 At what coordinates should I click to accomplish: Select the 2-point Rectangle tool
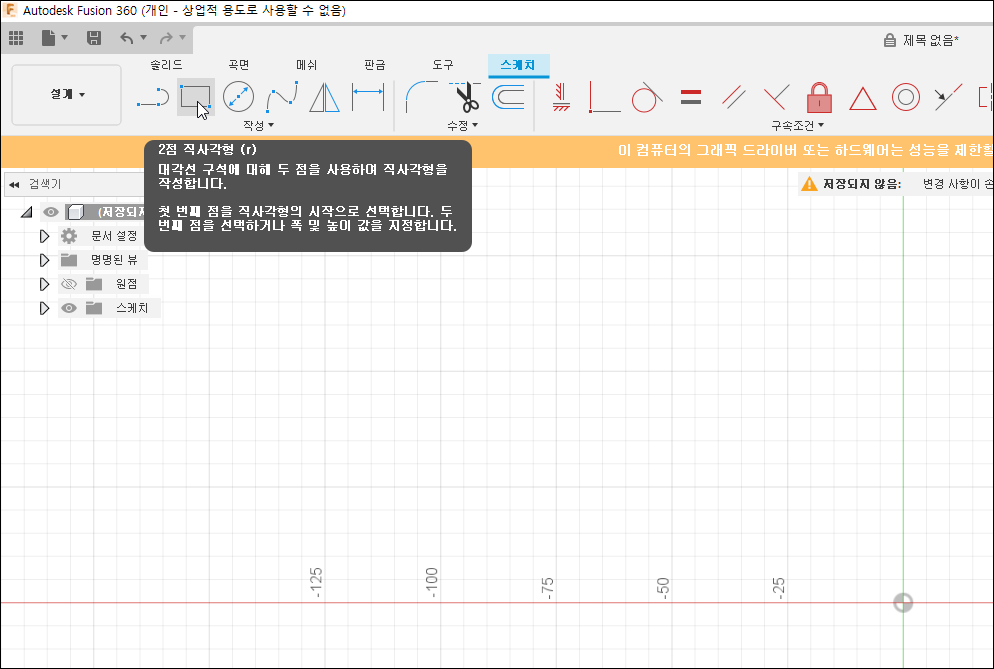[x=195, y=97]
